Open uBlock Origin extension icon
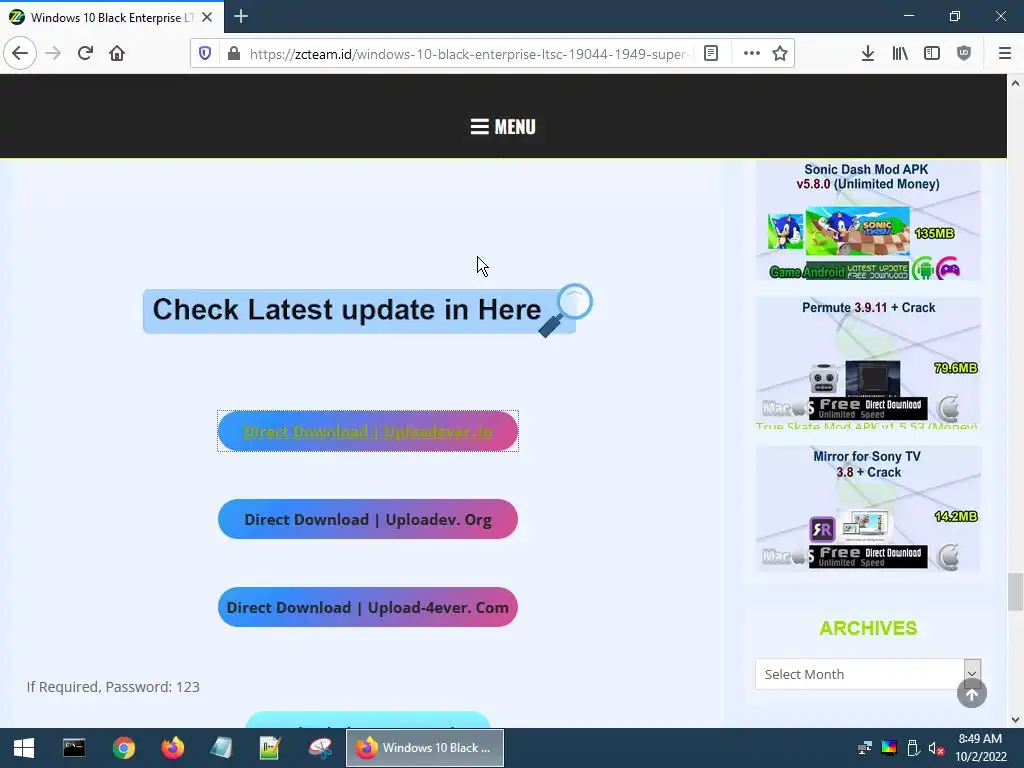The height and width of the screenshot is (768, 1024). [x=964, y=54]
